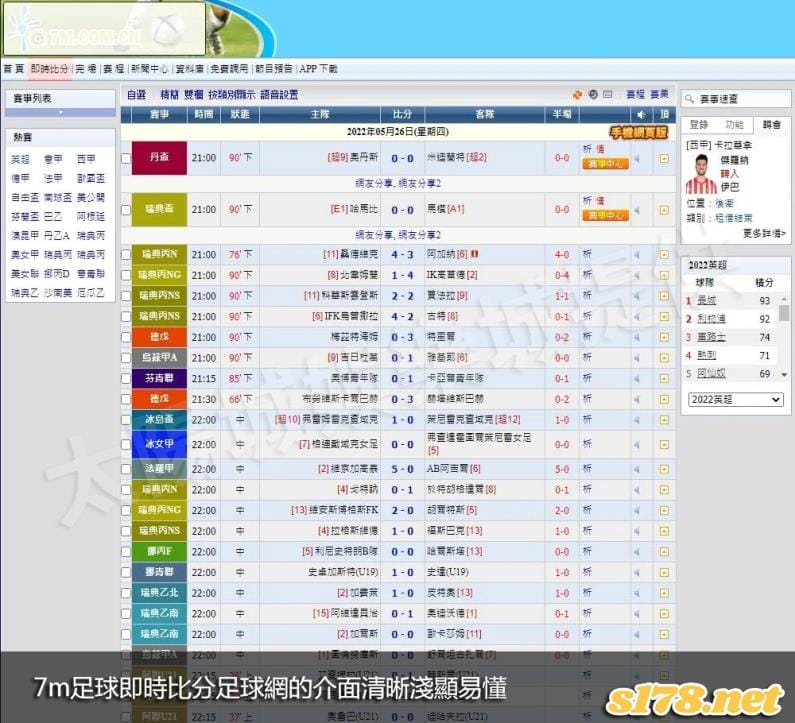Click pin icon on 烏茲甲A 0-1 row
The width and height of the screenshot is (795, 723).
664,358
